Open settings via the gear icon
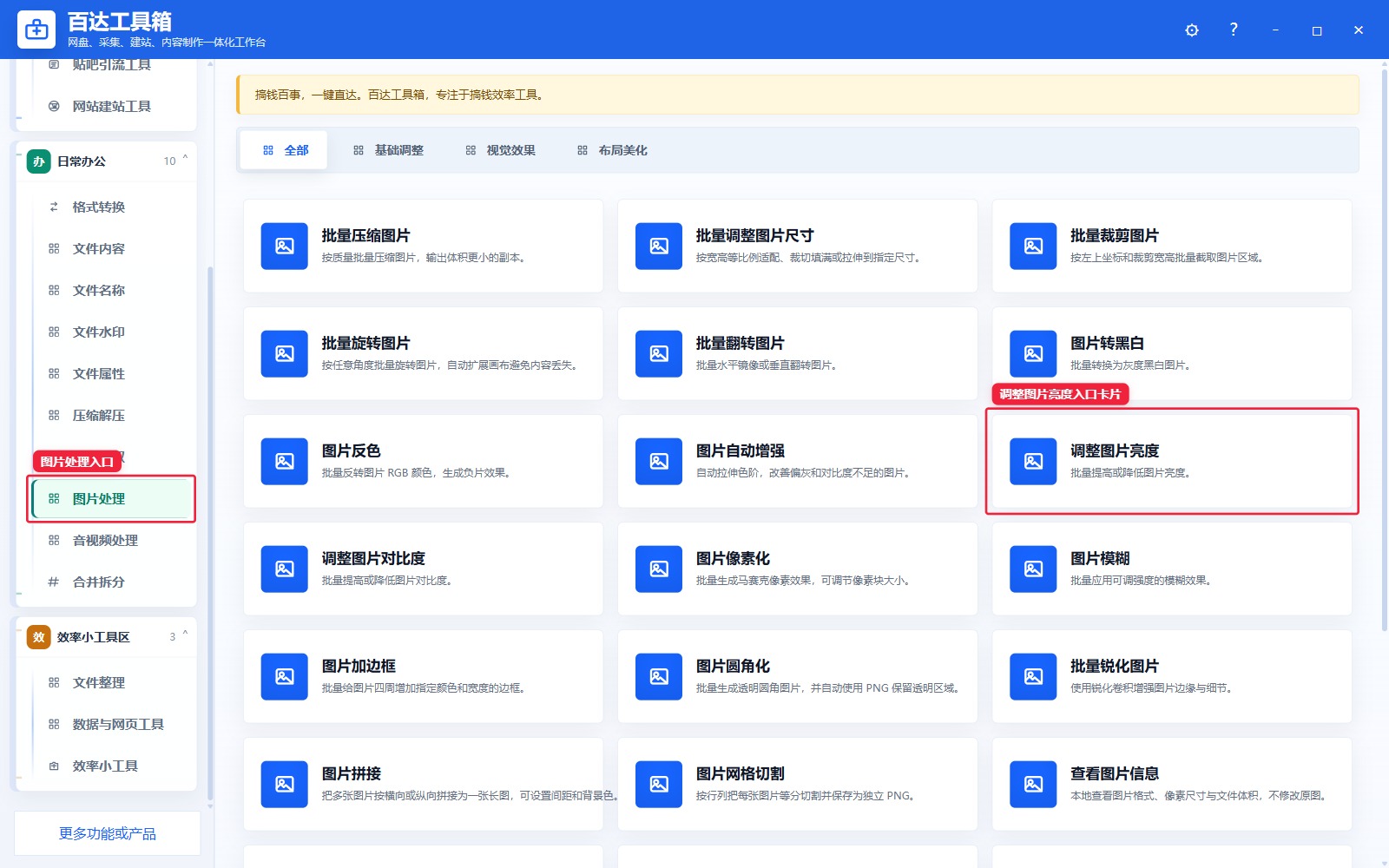The image size is (1389, 868). 1192,30
